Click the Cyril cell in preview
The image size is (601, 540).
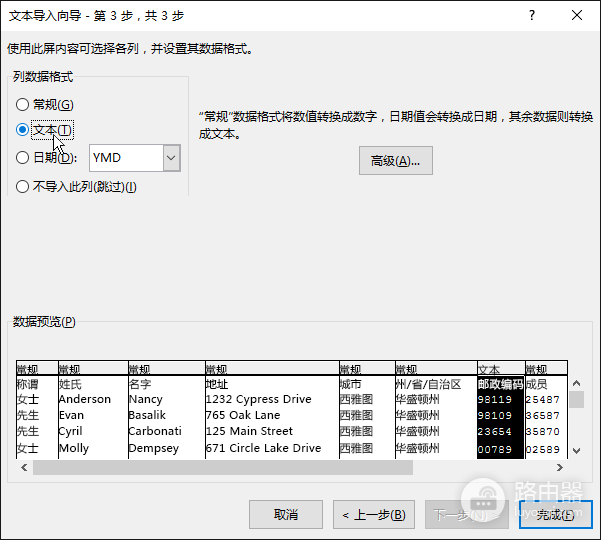[71, 431]
